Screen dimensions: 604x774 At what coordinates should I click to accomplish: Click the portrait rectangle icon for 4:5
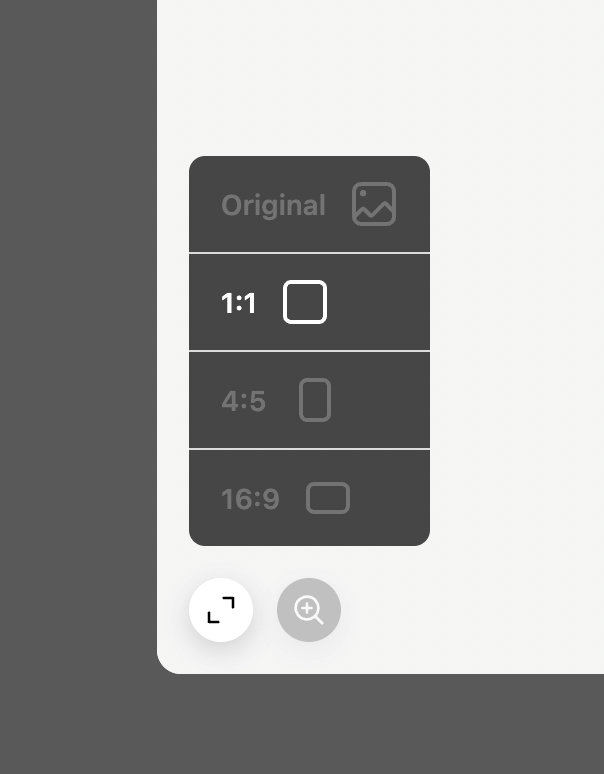[315, 400]
